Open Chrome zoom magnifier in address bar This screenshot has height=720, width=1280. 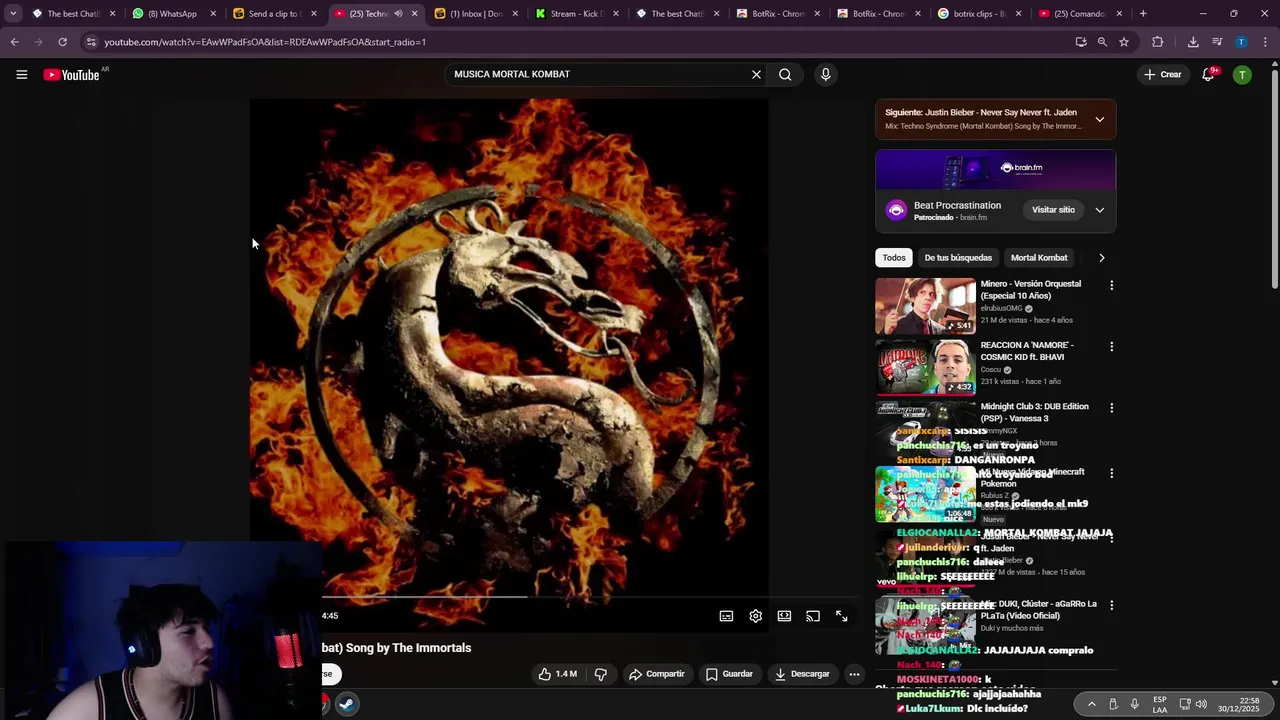[x=1102, y=42]
